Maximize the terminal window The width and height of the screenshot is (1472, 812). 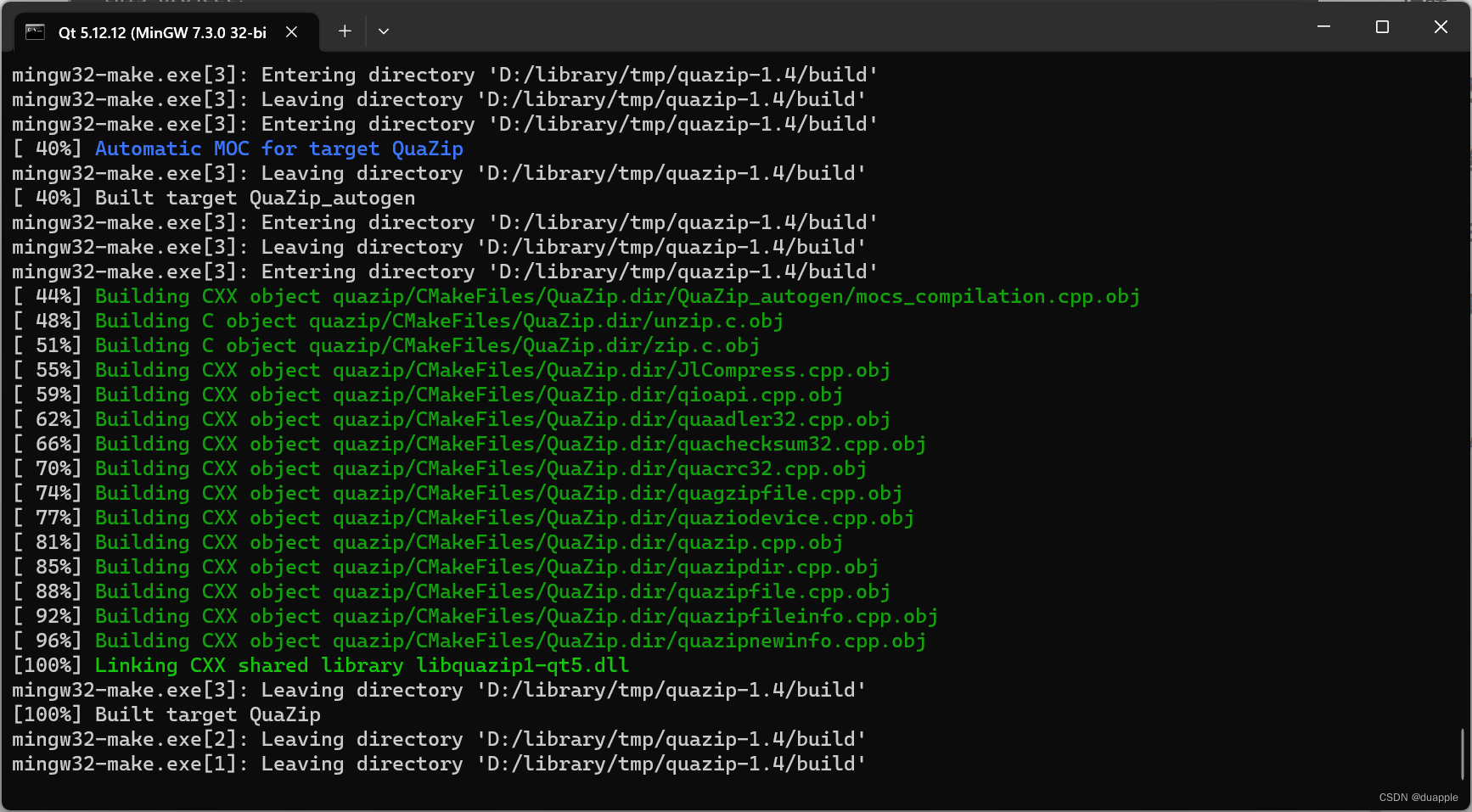point(1382,27)
